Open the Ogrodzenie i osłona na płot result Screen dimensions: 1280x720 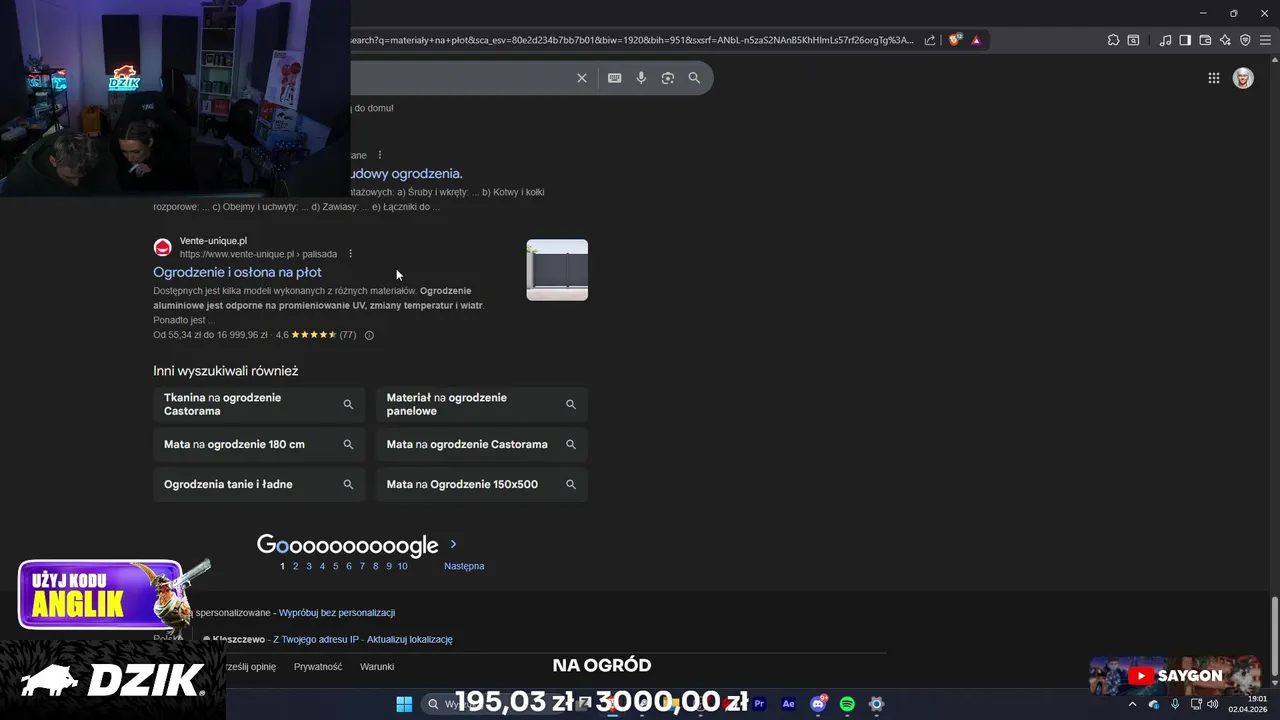click(x=237, y=272)
